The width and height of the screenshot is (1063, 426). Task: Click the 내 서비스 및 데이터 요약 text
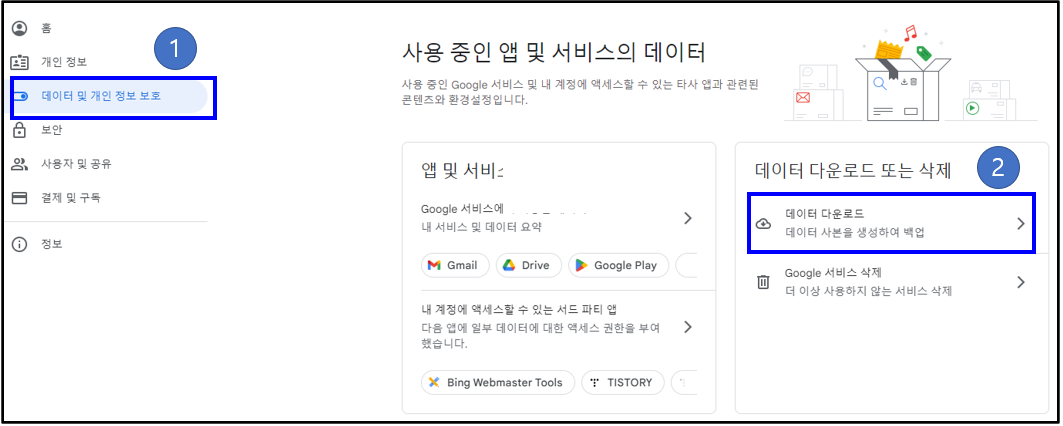pos(481,228)
